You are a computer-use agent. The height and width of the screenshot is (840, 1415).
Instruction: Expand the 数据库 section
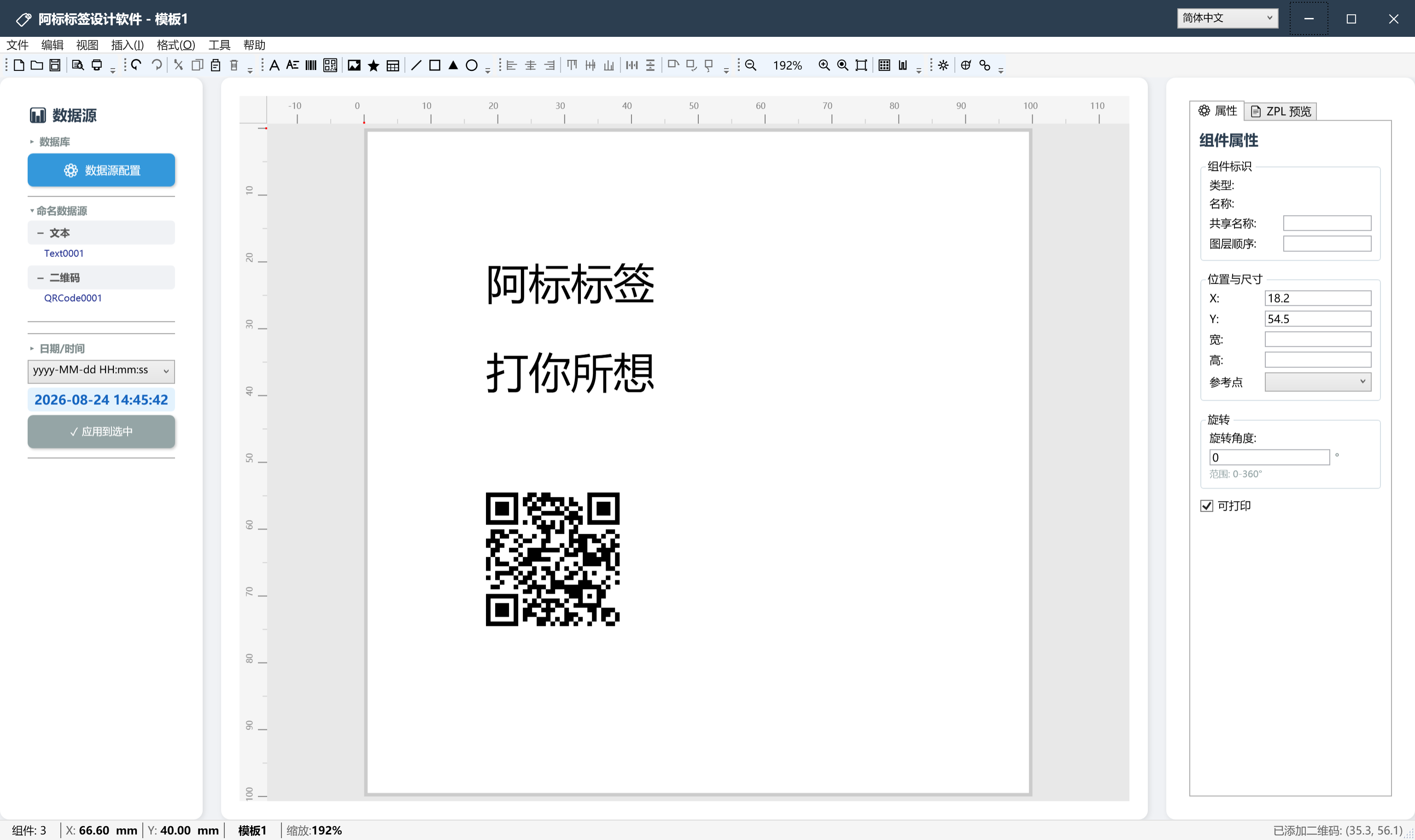pos(32,141)
